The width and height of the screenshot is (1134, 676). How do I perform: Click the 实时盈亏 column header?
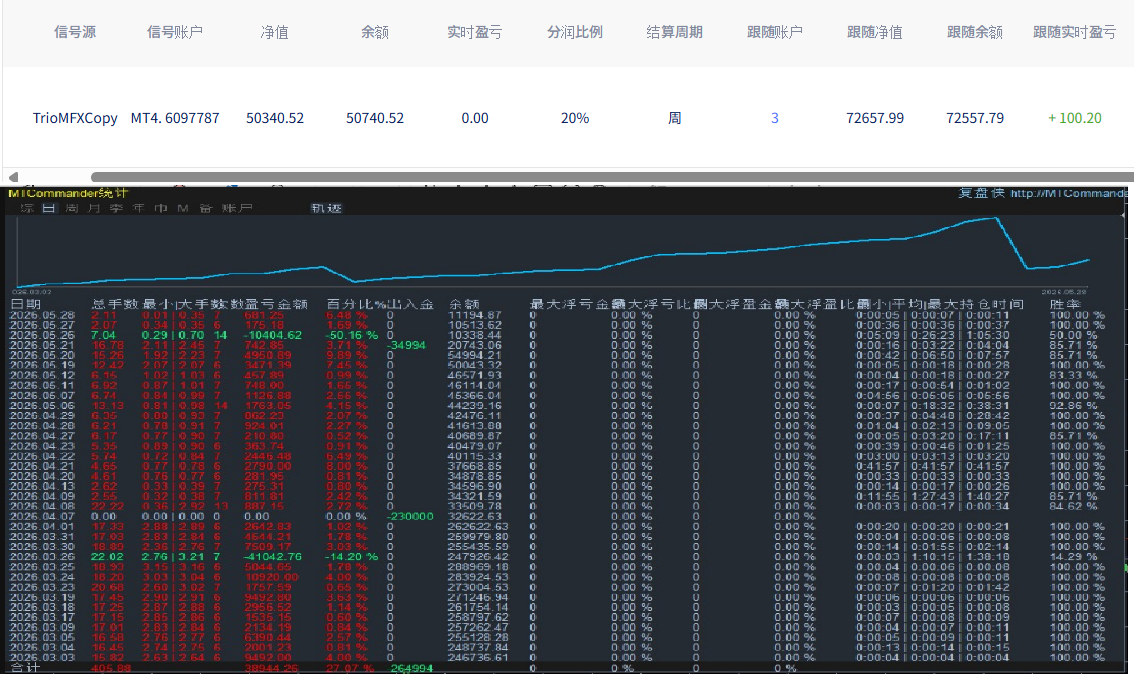tap(474, 32)
